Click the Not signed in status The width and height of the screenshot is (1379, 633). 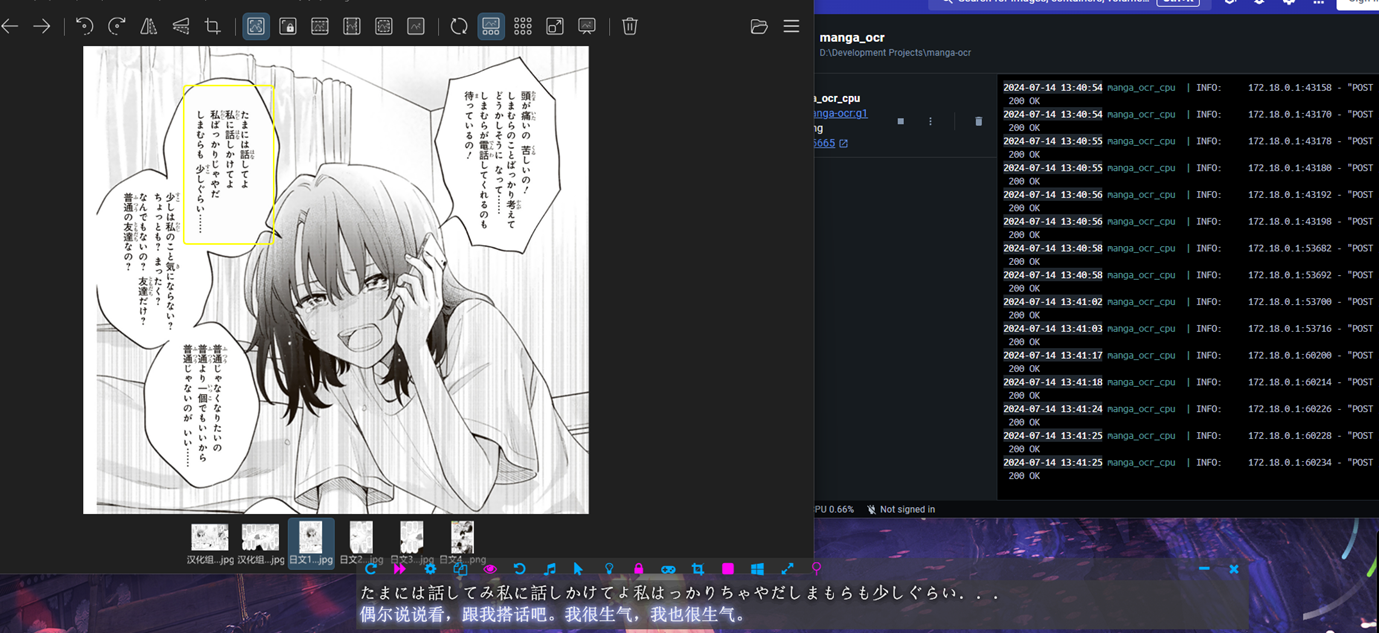tap(901, 509)
